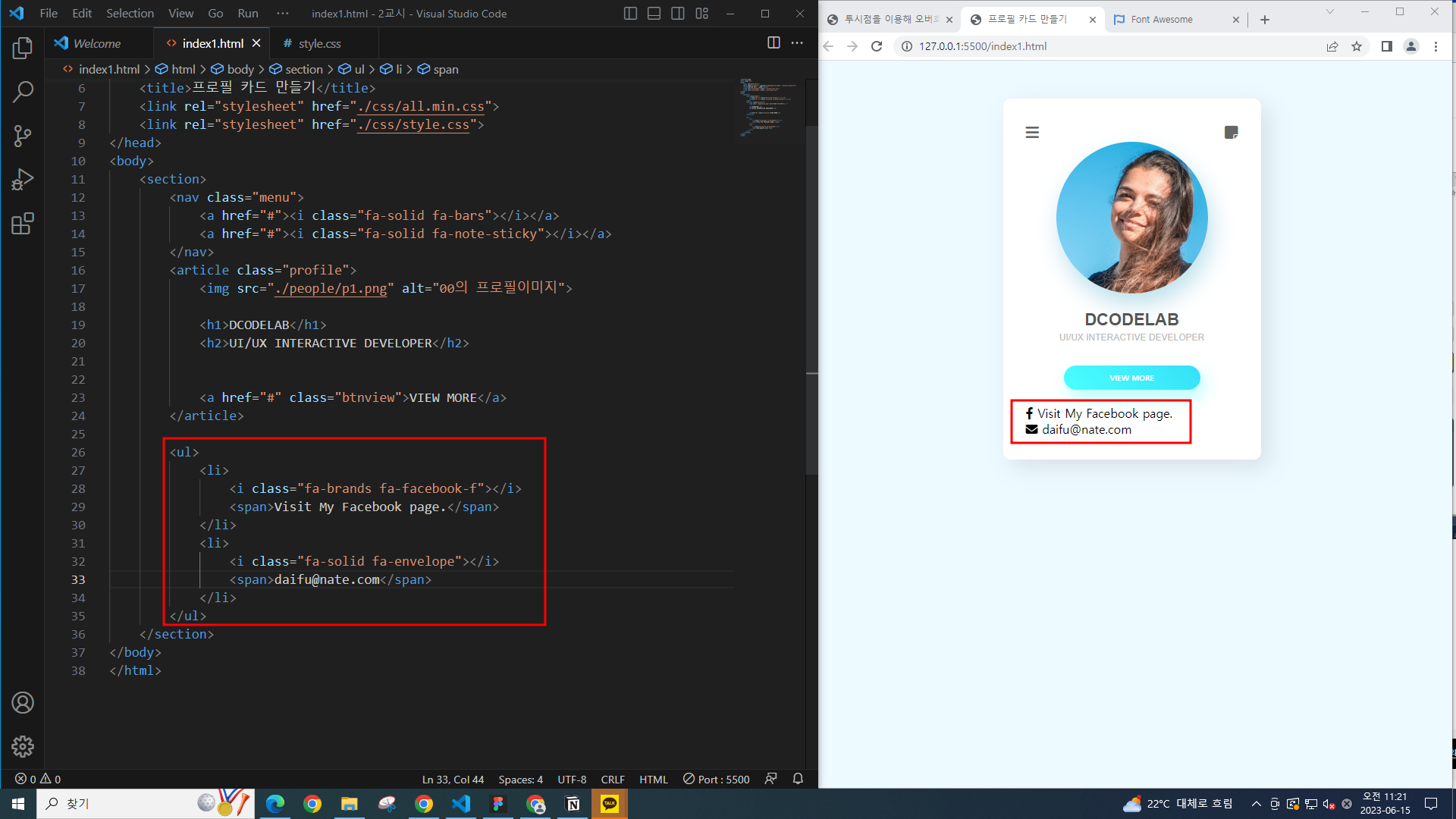Click the browser address bar URL
The width and height of the screenshot is (1456, 819).
(983, 46)
